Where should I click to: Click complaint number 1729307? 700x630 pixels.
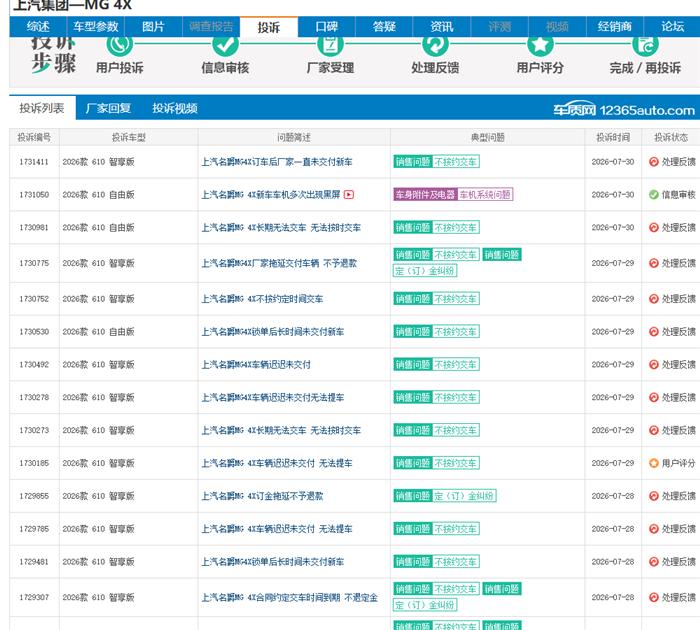coord(34,597)
